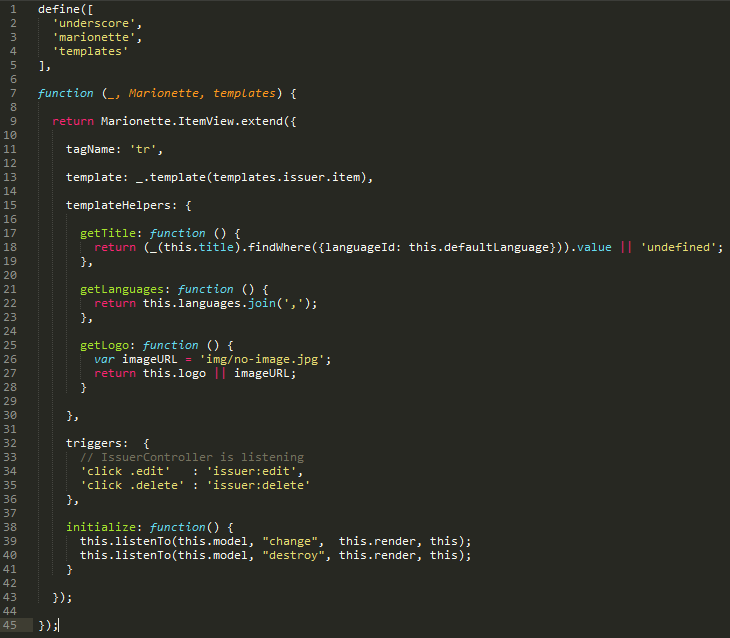The height and width of the screenshot is (638, 730).
Task: Click the getTitle function name
Action: [x=108, y=233]
